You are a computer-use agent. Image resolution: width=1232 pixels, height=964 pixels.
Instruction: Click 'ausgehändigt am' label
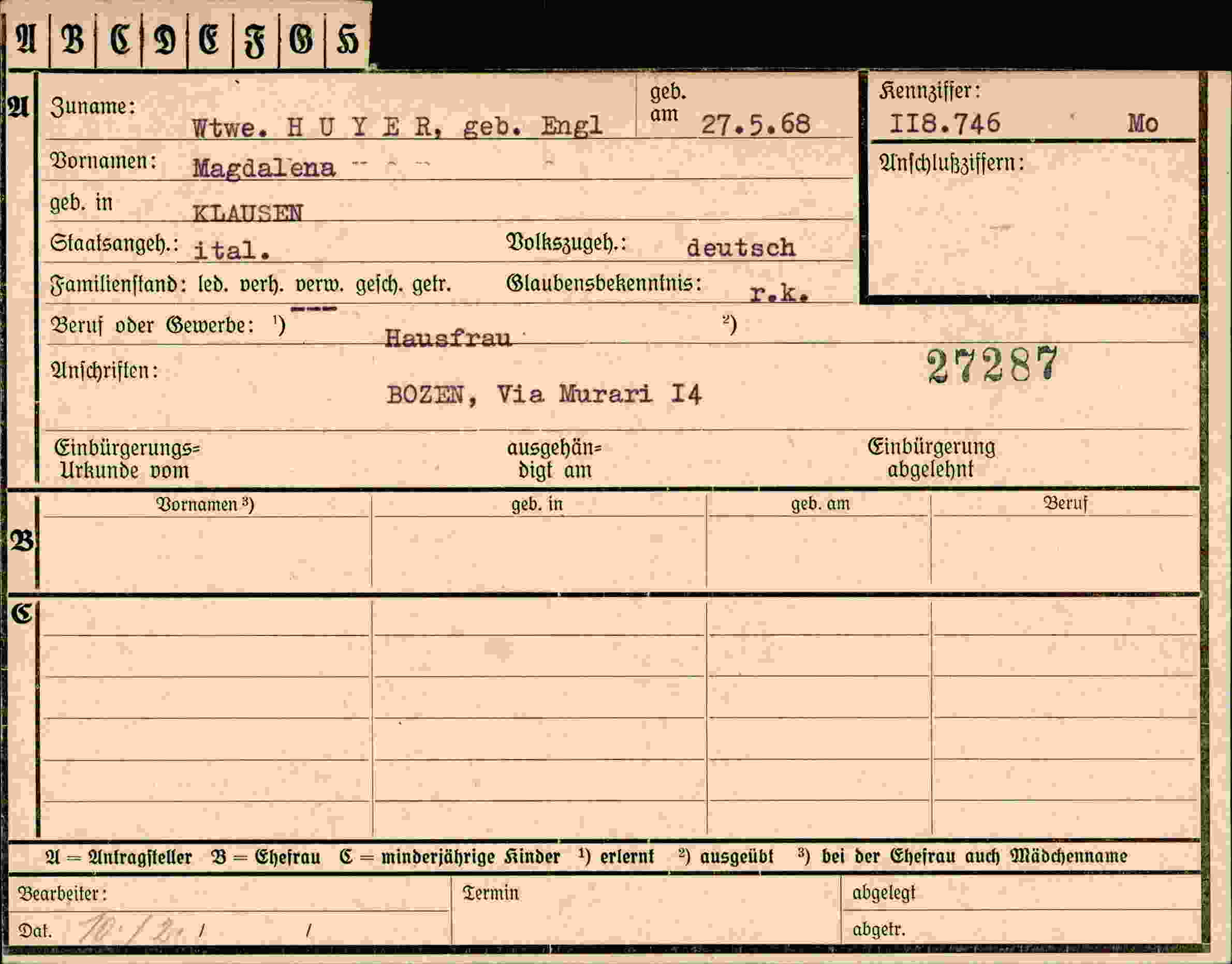[x=554, y=459]
